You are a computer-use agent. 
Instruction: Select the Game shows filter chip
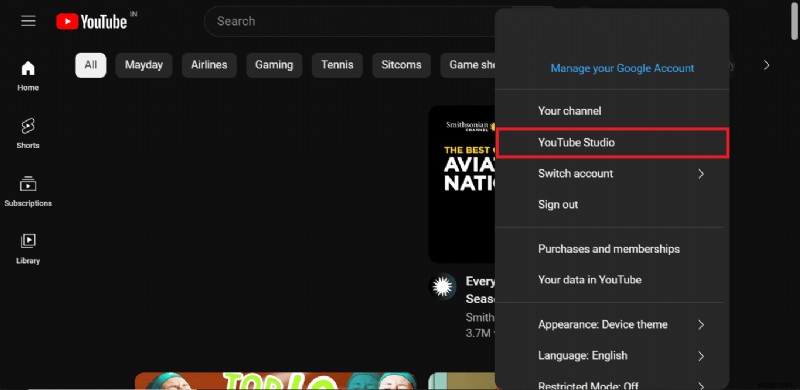point(468,65)
